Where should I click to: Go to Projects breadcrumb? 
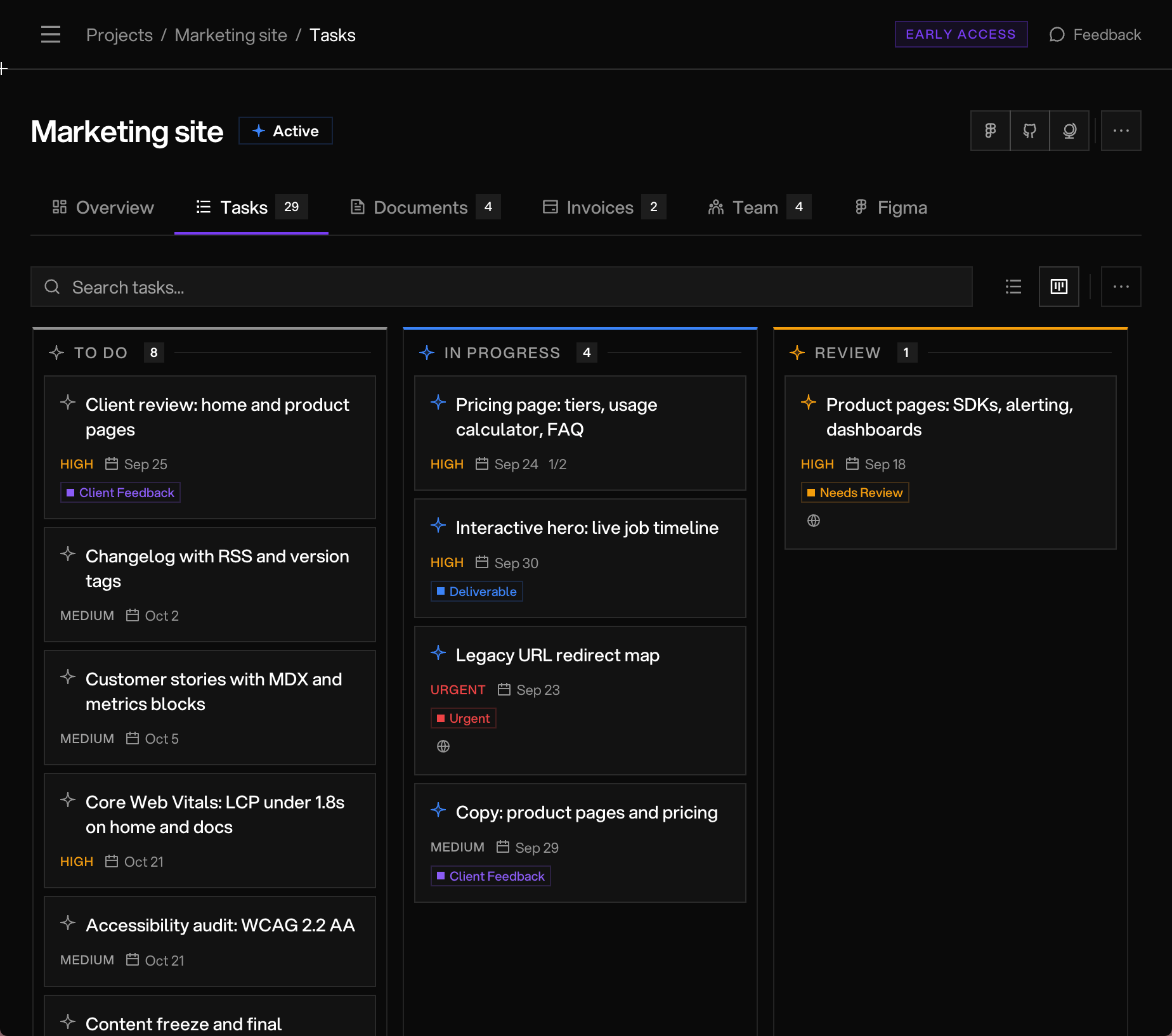[x=119, y=35]
